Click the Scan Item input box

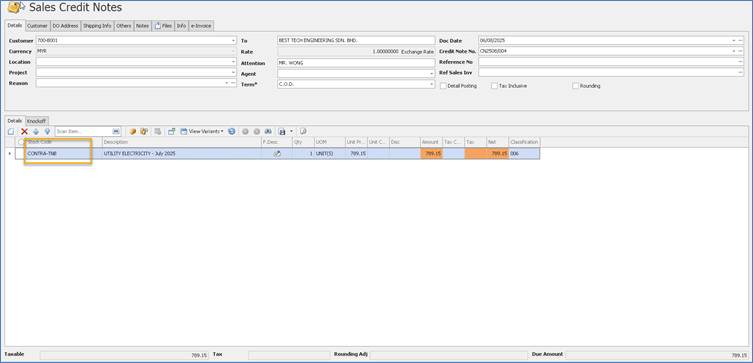point(84,131)
